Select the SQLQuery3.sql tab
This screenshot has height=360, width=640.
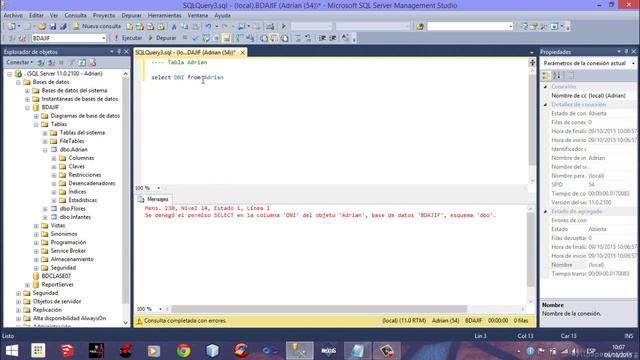(x=186, y=53)
